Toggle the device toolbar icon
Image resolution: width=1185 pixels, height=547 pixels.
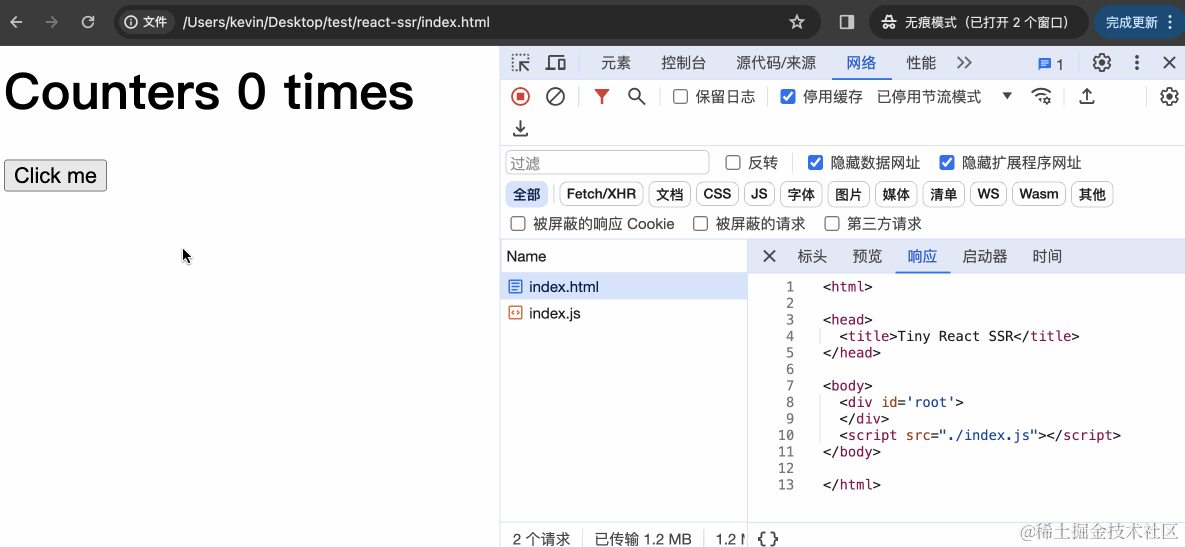tap(556, 63)
